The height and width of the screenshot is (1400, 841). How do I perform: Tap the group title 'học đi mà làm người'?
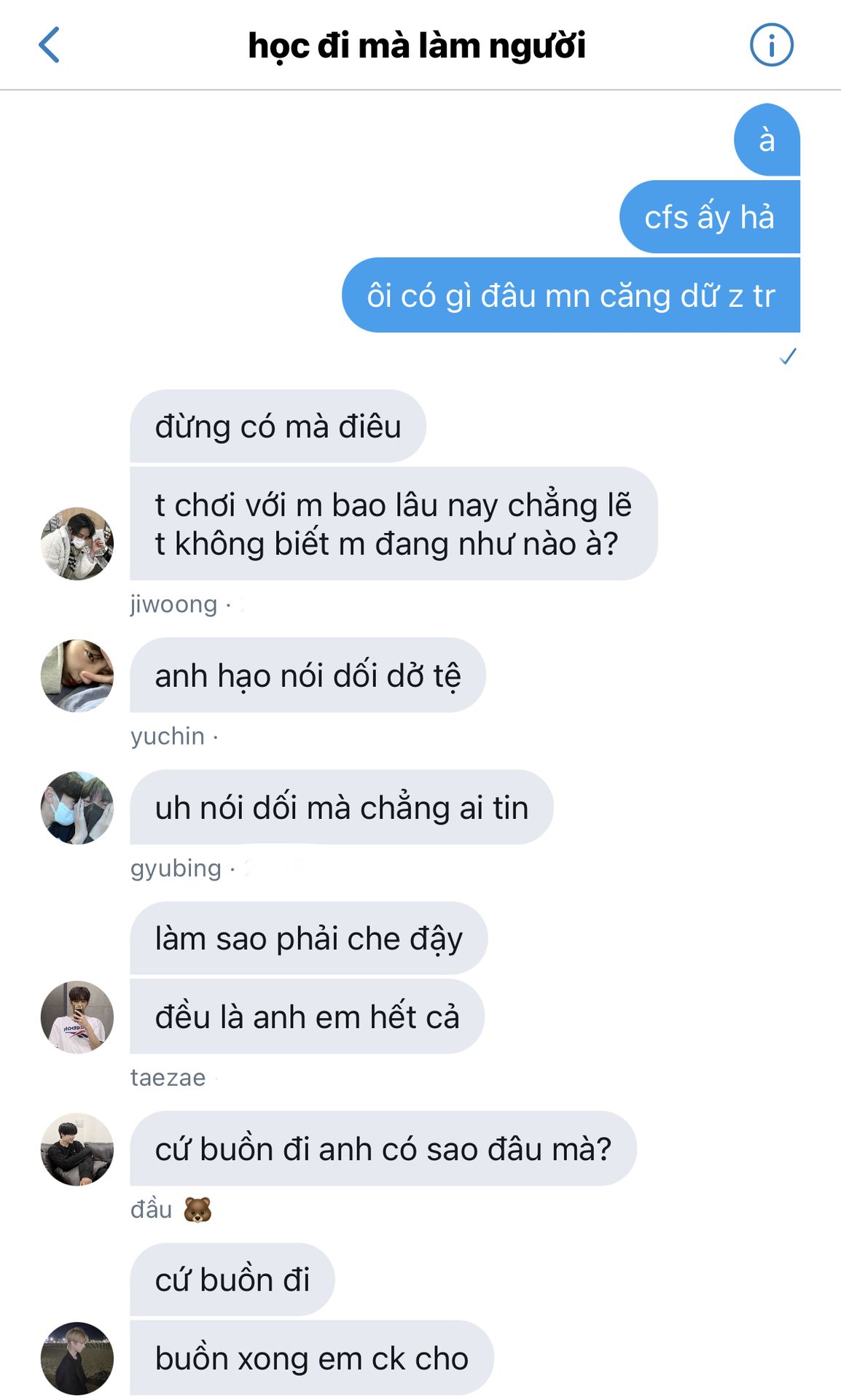point(417,46)
